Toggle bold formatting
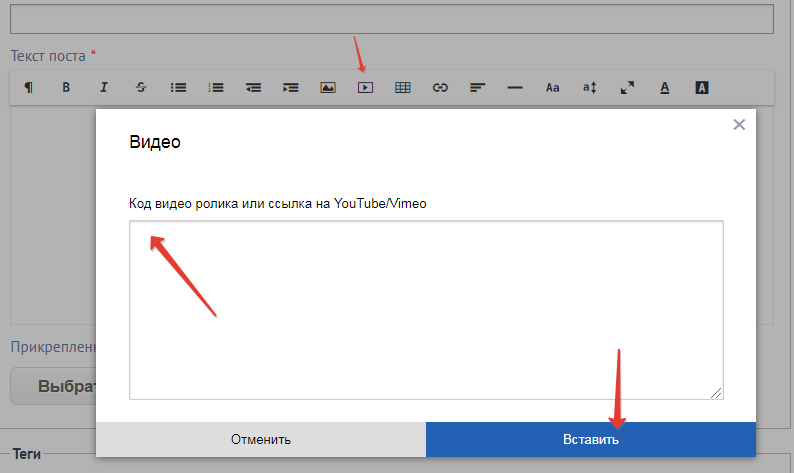Image resolution: width=794 pixels, height=473 pixels. [66, 88]
